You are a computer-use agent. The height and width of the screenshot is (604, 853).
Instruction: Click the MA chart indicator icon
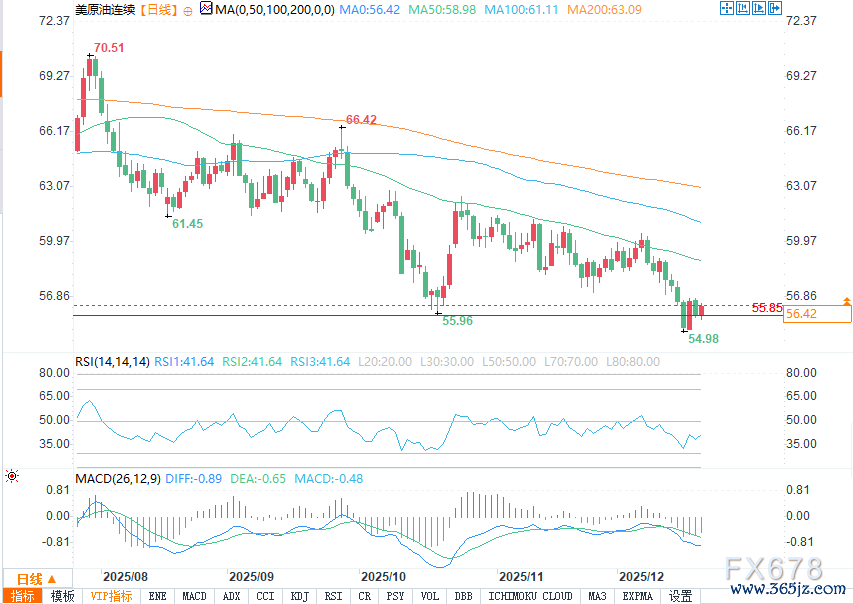(x=206, y=9)
